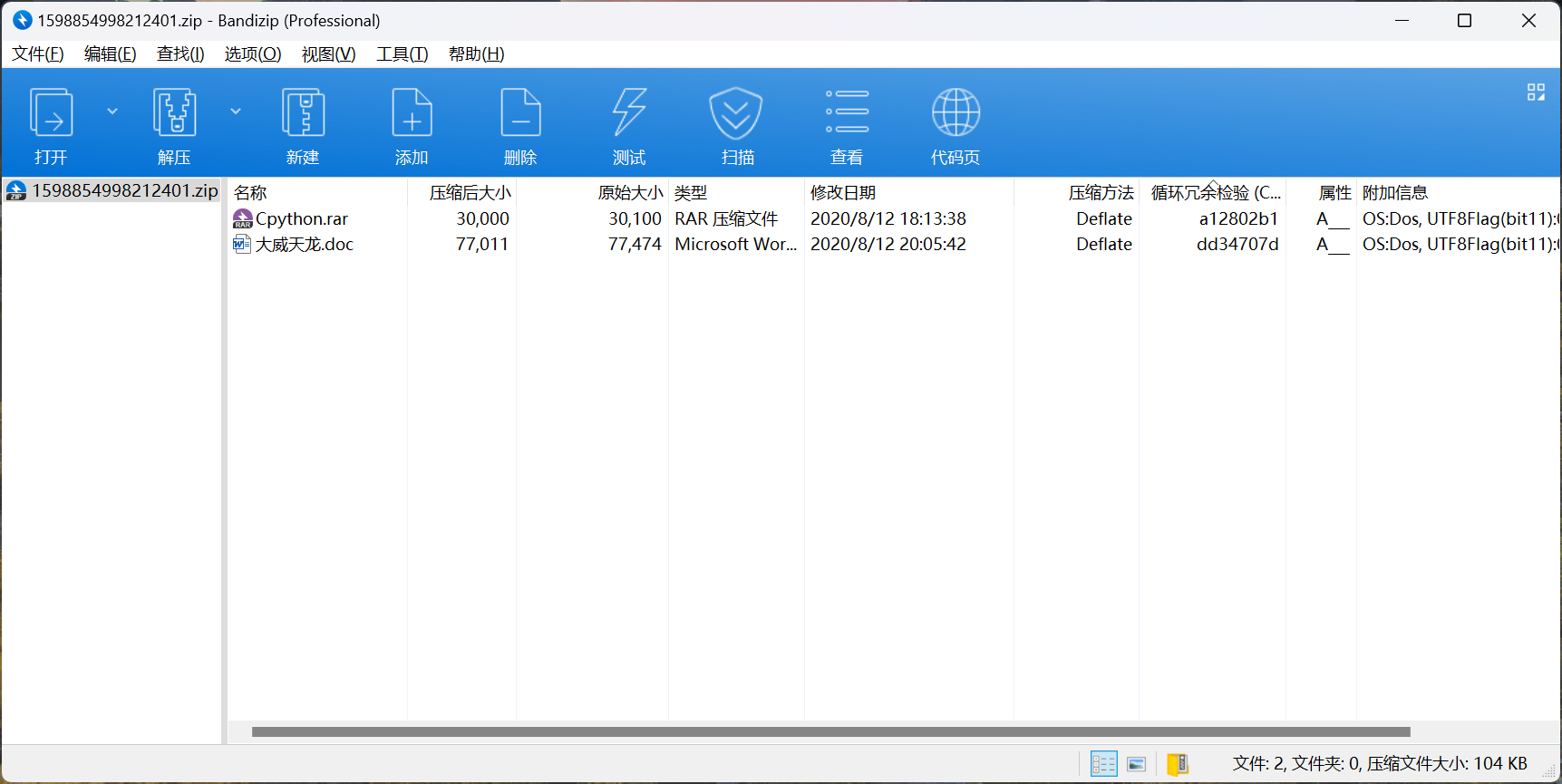This screenshot has width=1562, height=784.
Task: Open the 帮助(H) menu
Action: (477, 54)
